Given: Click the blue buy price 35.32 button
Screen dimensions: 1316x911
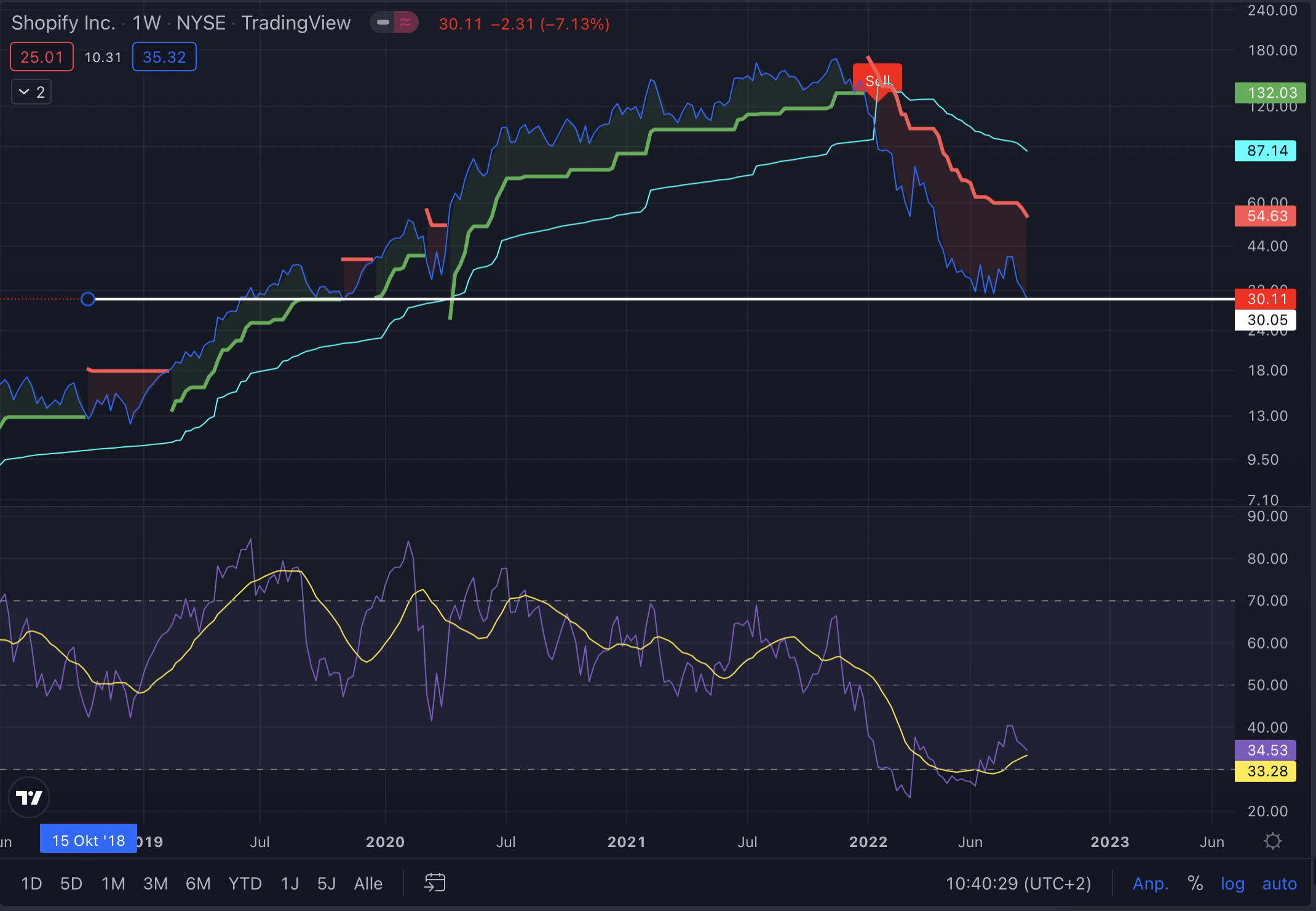Looking at the screenshot, I should tap(164, 57).
